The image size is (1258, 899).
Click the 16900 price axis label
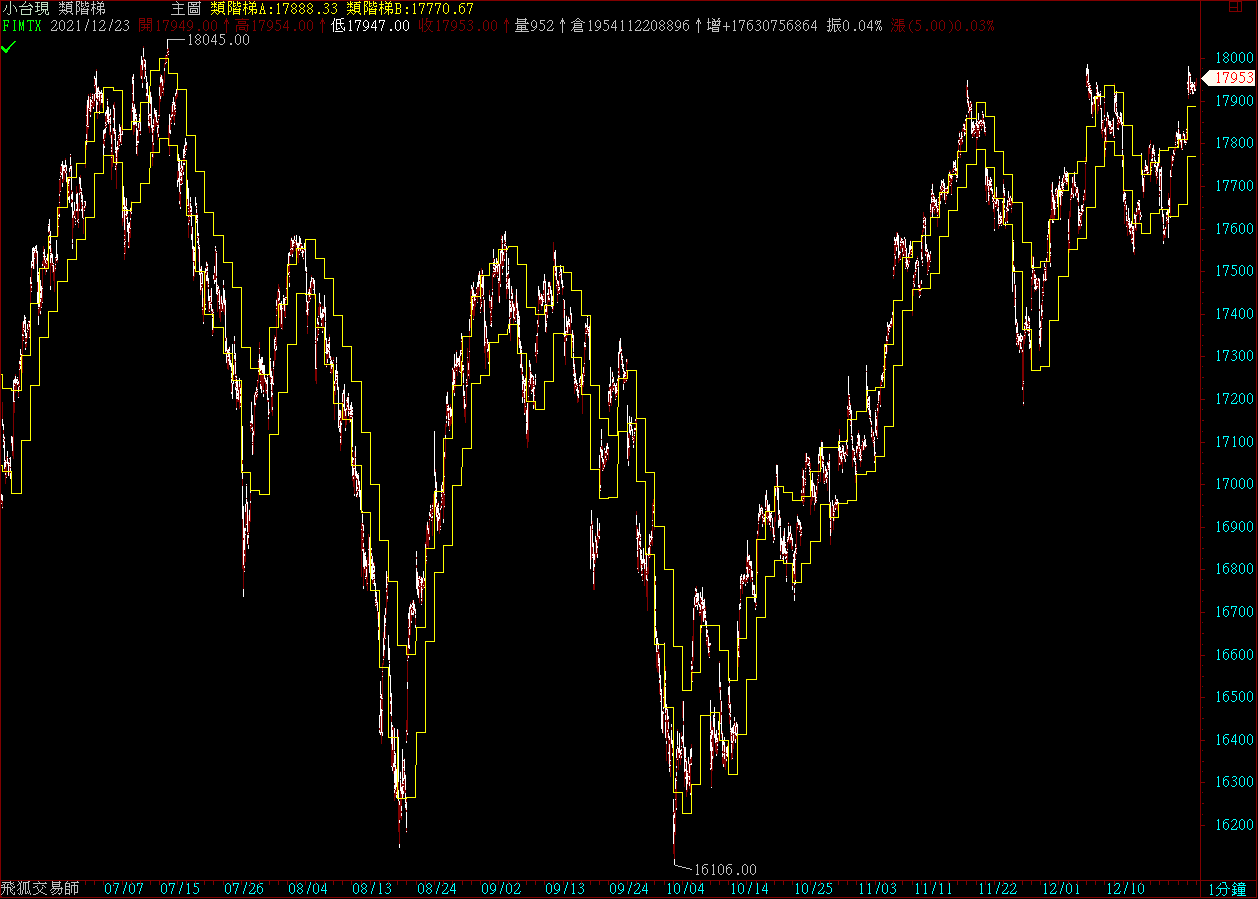coord(1234,527)
